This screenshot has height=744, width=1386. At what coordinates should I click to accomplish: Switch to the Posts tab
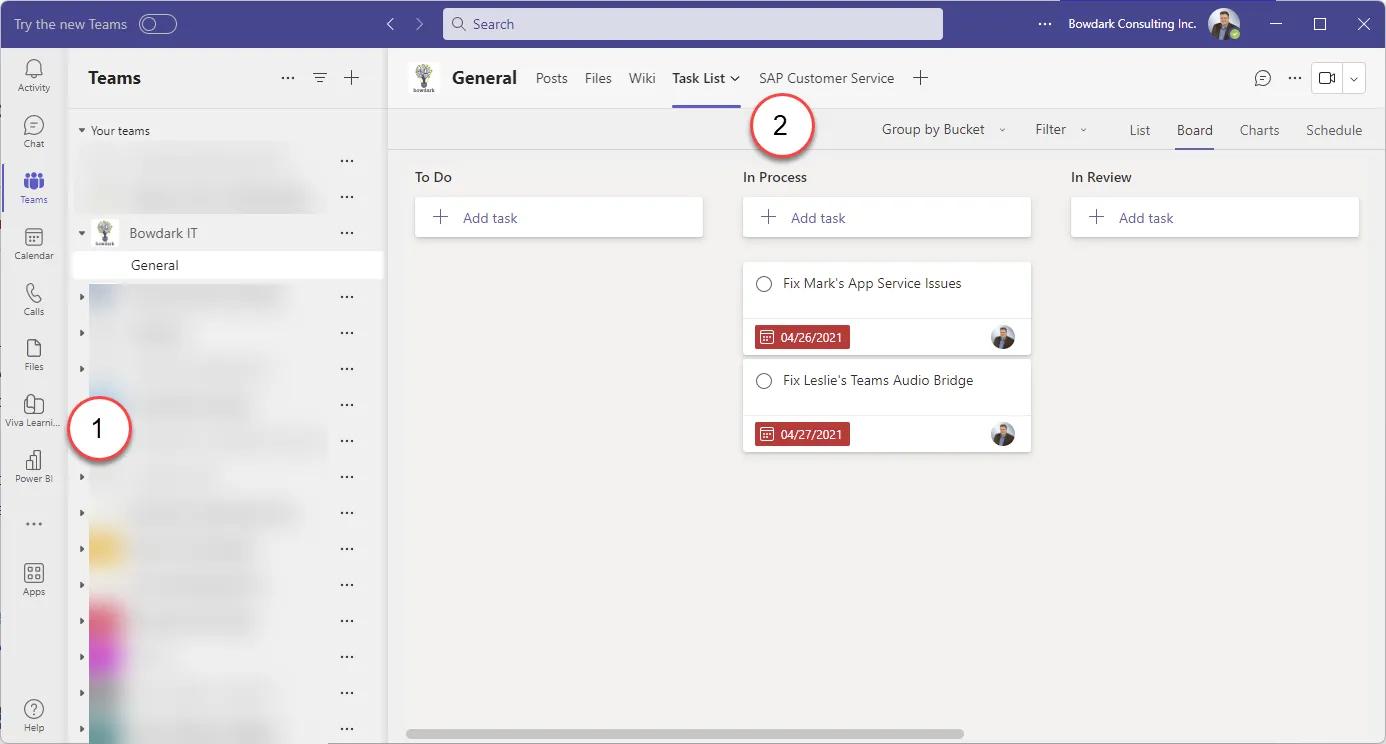tap(552, 78)
